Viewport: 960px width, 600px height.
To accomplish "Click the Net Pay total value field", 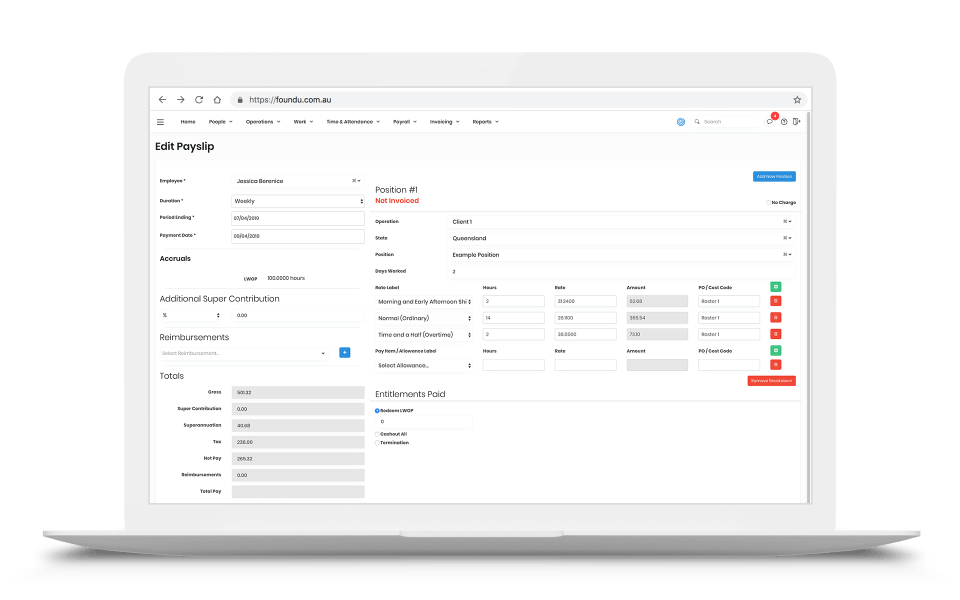I will coord(298,459).
